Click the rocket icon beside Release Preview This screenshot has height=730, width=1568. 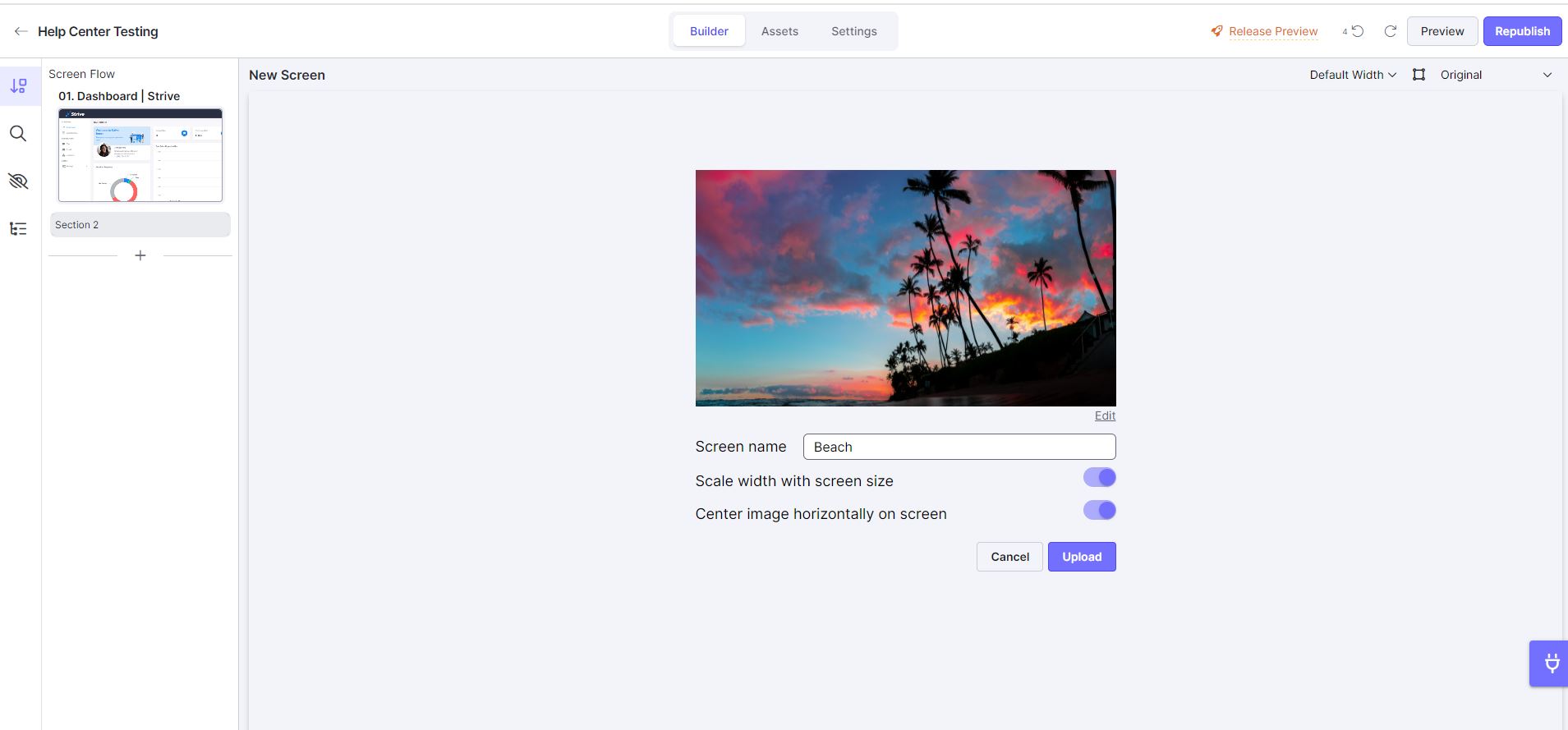click(x=1216, y=31)
